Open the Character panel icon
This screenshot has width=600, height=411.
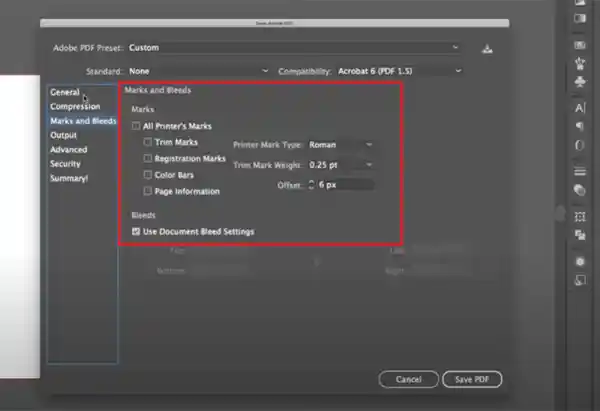point(580,108)
